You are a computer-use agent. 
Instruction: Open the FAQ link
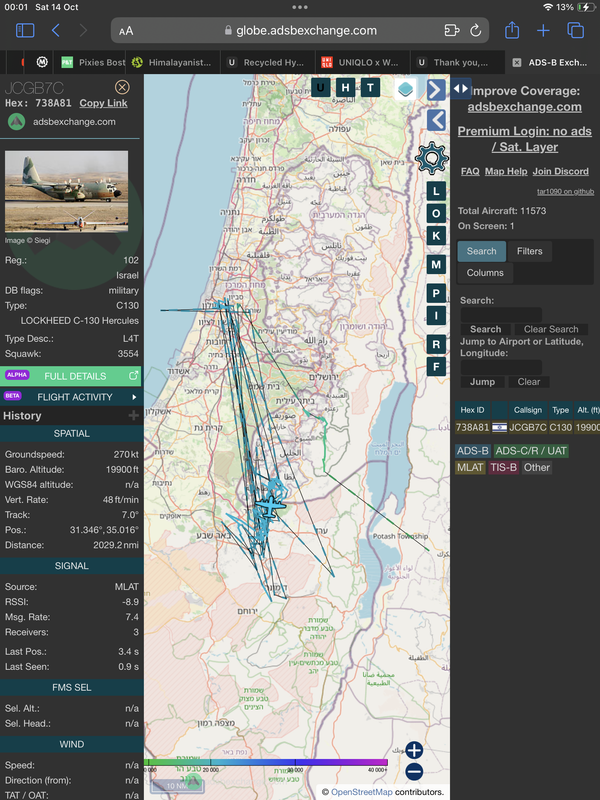coord(470,171)
